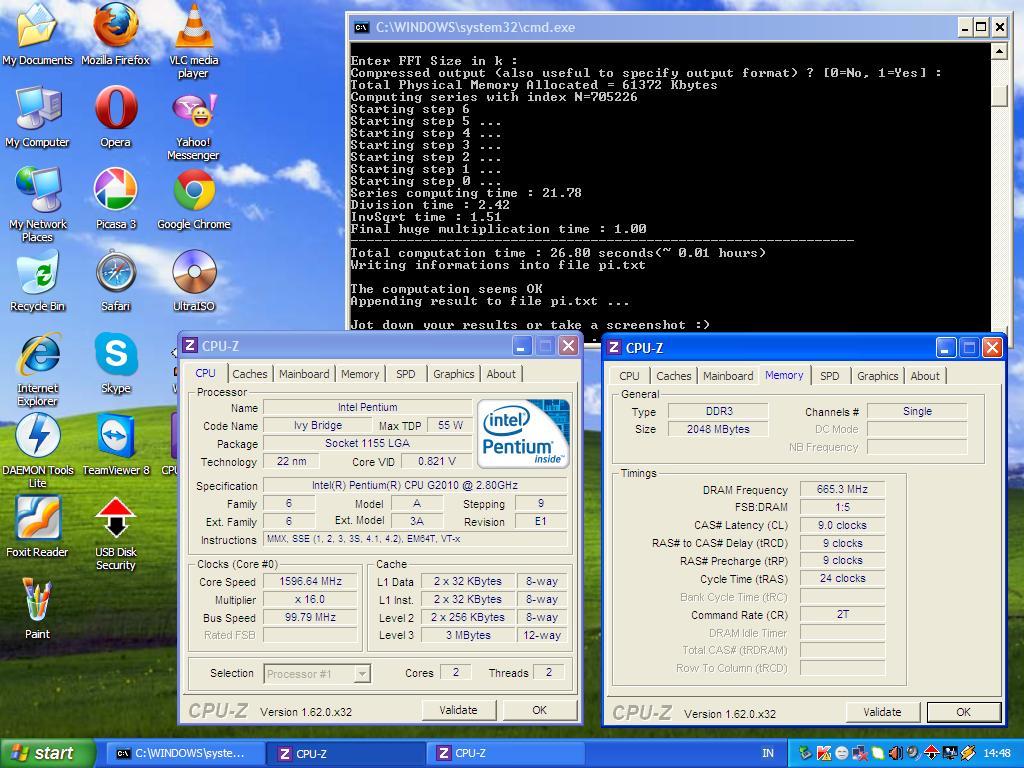Open VLC media player icon
1024x768 pixels.
coord(193,39)
